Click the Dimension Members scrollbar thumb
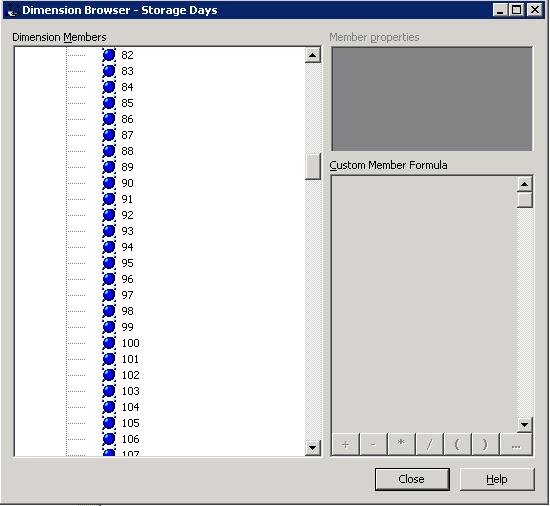Screen dimensions: 550x506 pos(313,166)
